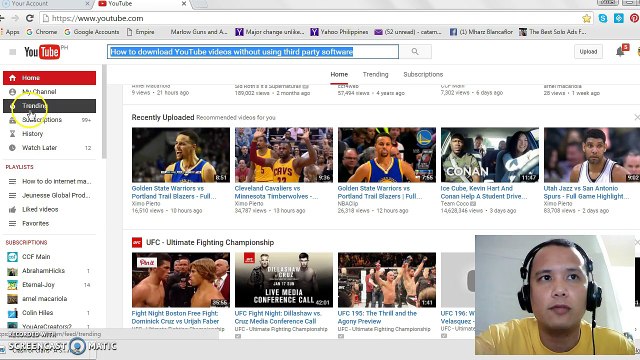Go forward with the browser arrow

point(15,18)
